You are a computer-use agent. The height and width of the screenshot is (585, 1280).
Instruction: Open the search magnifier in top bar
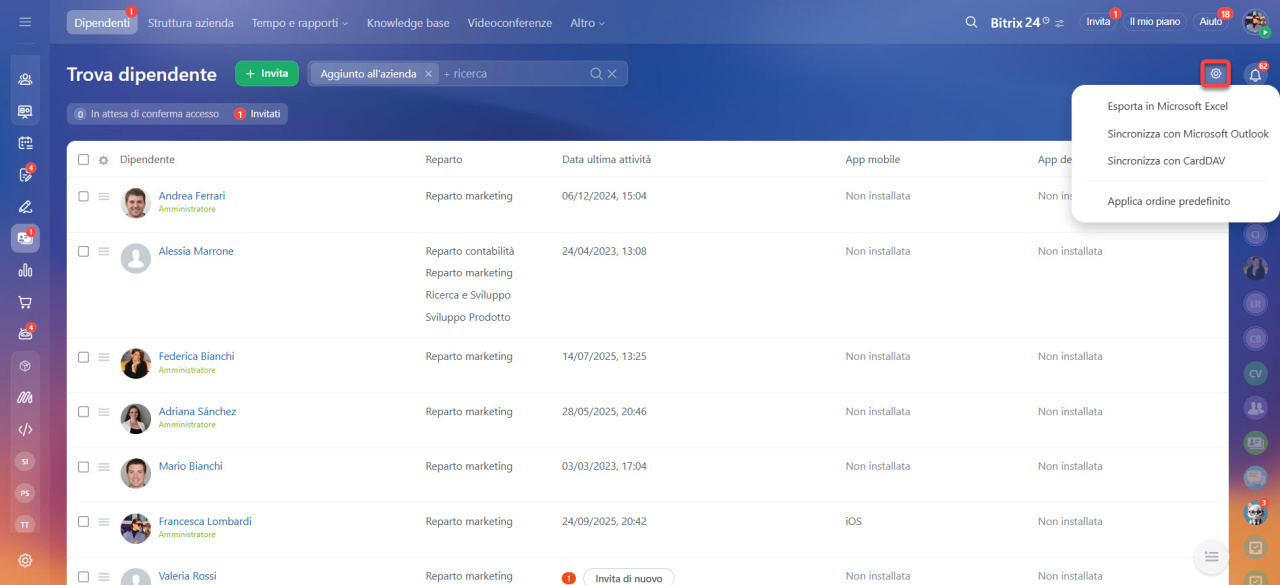(x=971, y=22)
